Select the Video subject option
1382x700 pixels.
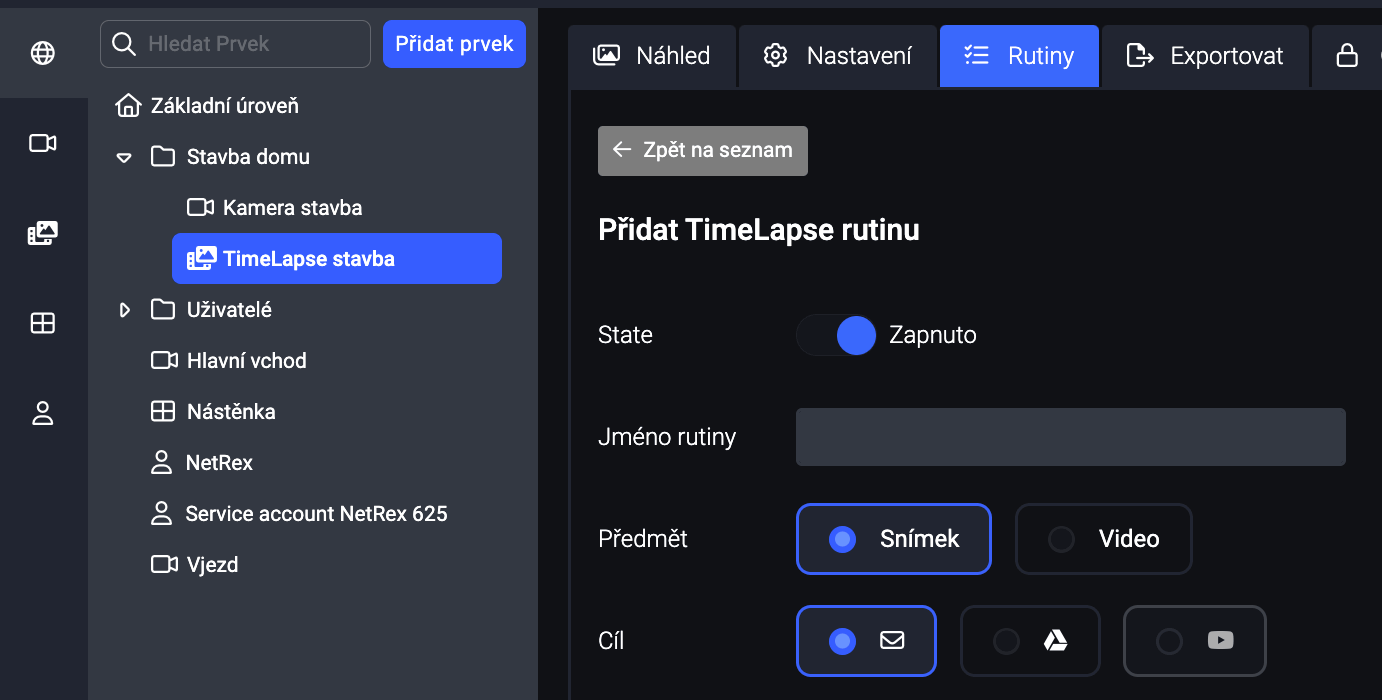tap(1103, 539)
